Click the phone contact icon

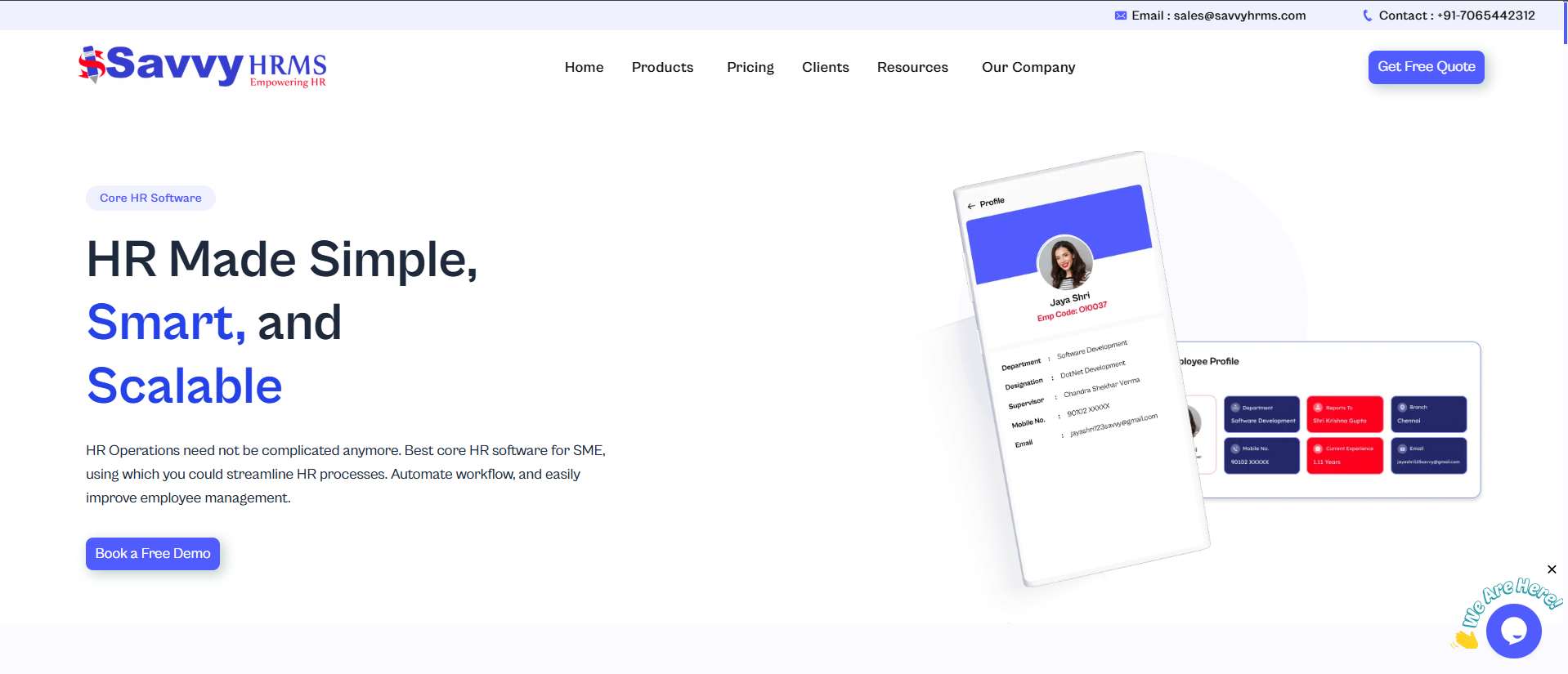tap(1368, 16)
